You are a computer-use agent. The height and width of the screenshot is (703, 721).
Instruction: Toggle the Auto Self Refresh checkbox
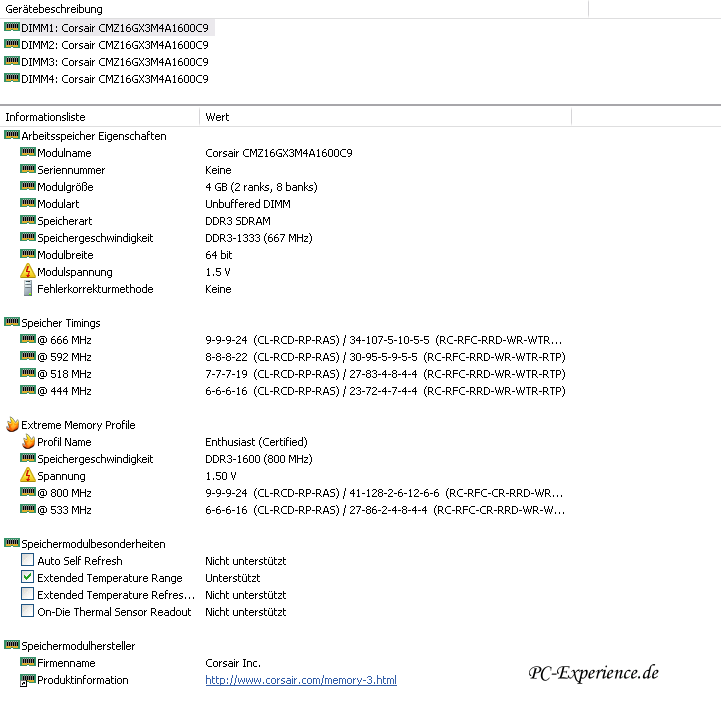click(28, 561)
